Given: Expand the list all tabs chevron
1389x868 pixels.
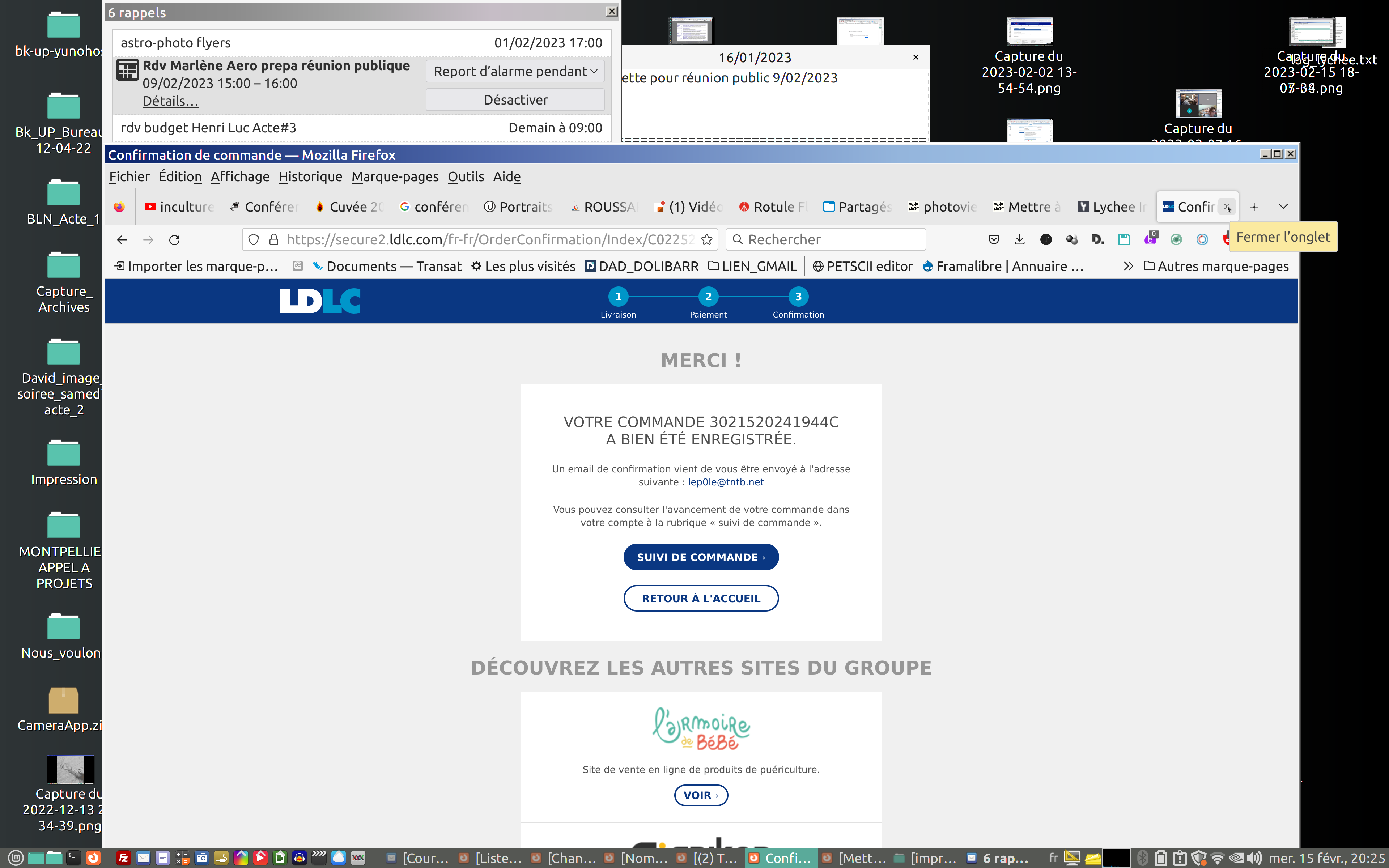Looking at the screenshot, I should click(x=1283, y=207).
